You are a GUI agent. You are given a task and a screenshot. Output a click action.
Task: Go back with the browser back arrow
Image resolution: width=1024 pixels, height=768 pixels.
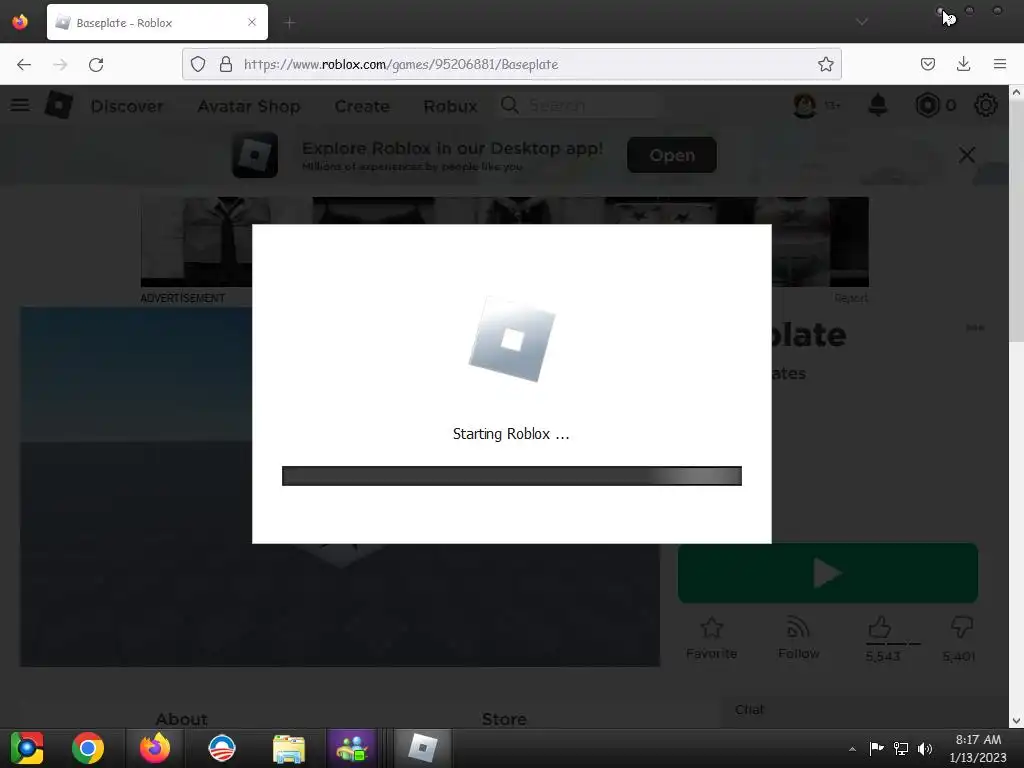click(24, 64)
